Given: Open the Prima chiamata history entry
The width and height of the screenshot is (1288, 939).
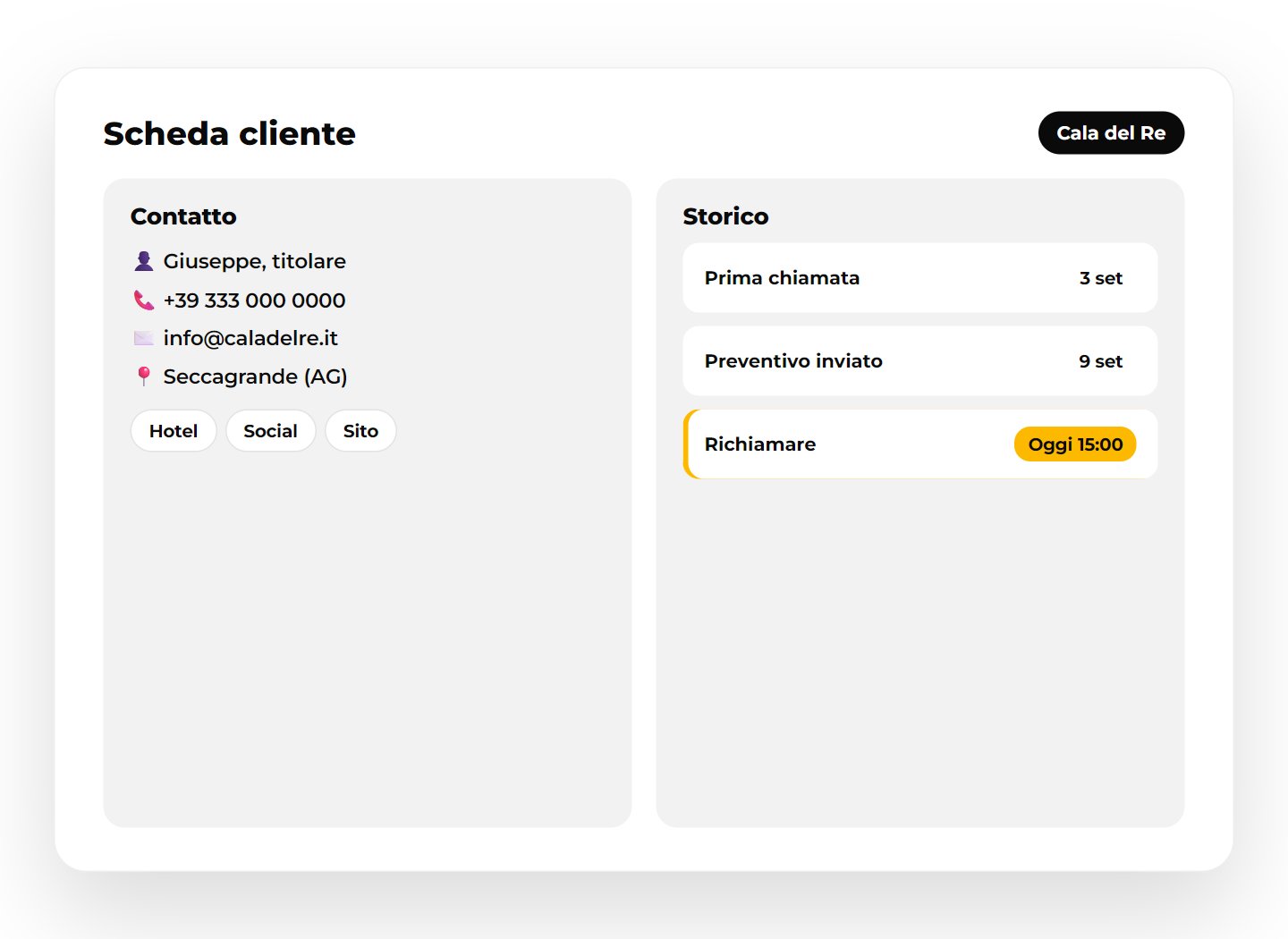Looking at the screenshot, I should 919,278.
